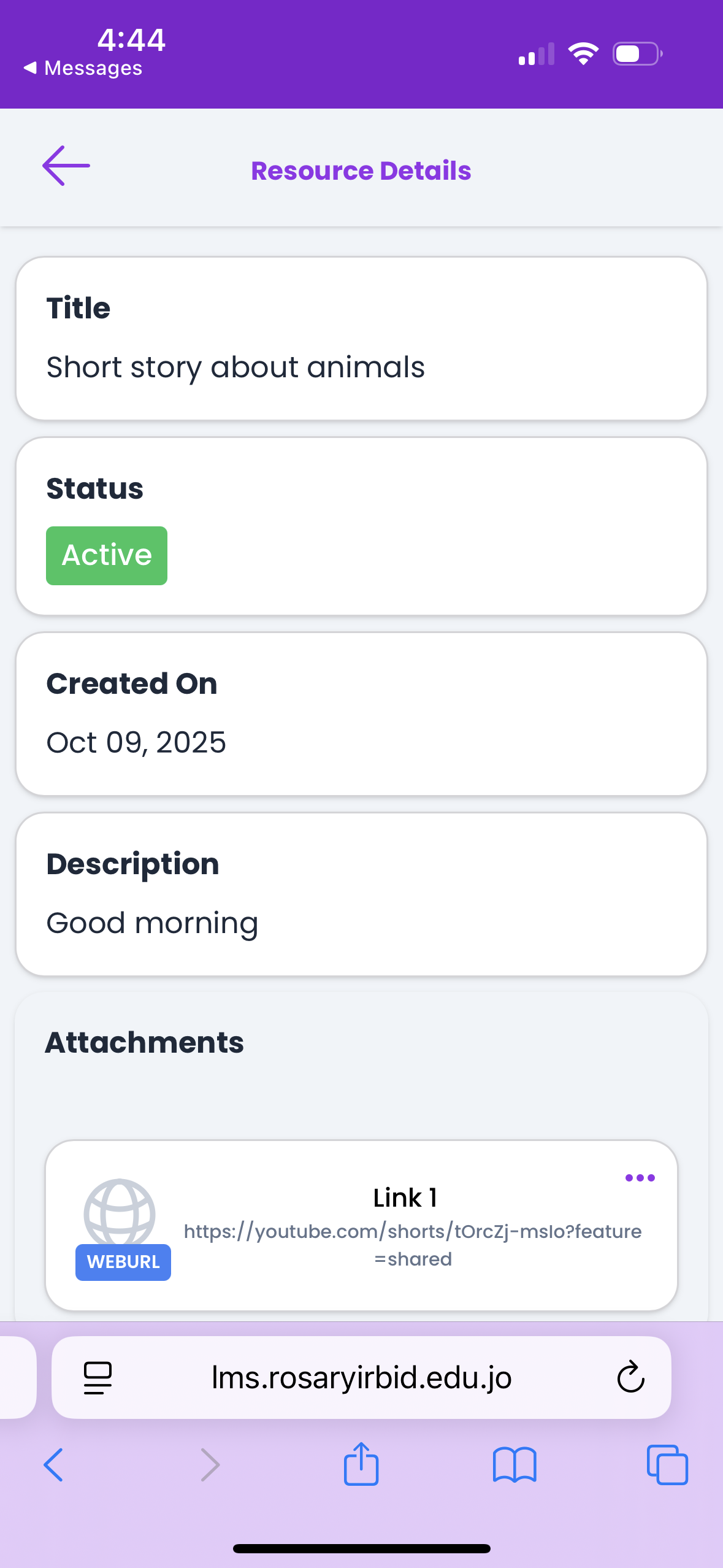
Task: Tap the Good morning description text
Action: 152,923
